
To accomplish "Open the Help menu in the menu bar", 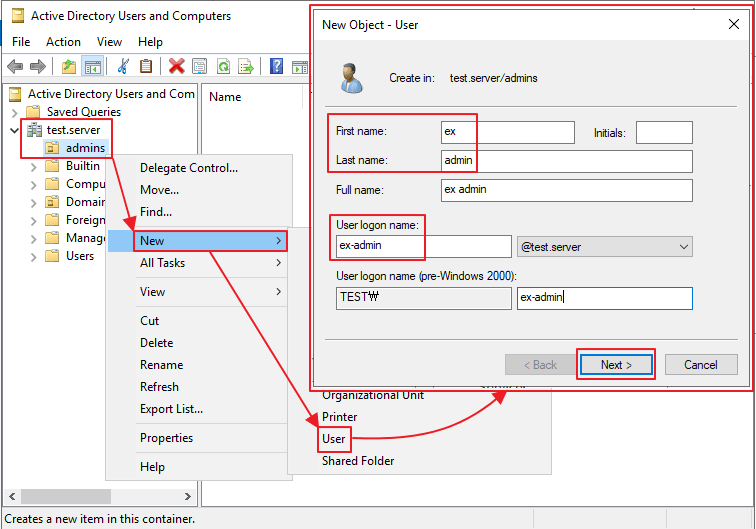I will 150,42.
